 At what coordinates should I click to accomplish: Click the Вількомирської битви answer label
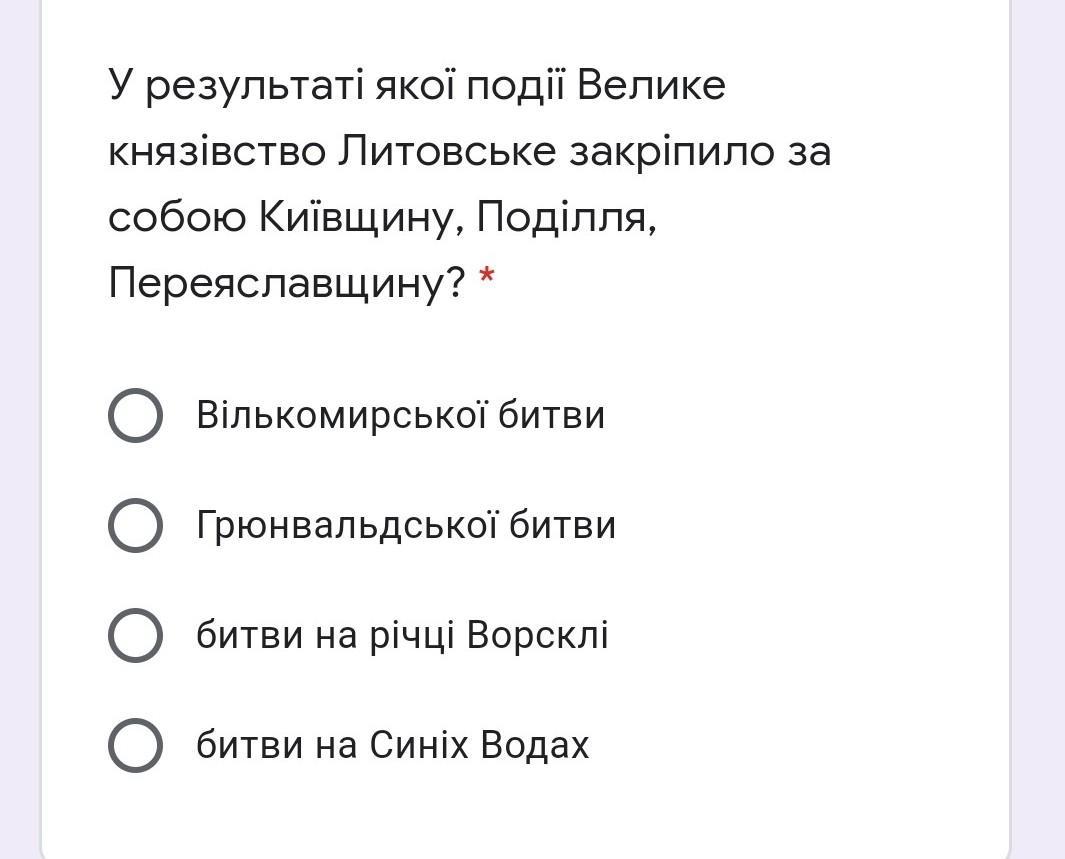coord(400,415)
